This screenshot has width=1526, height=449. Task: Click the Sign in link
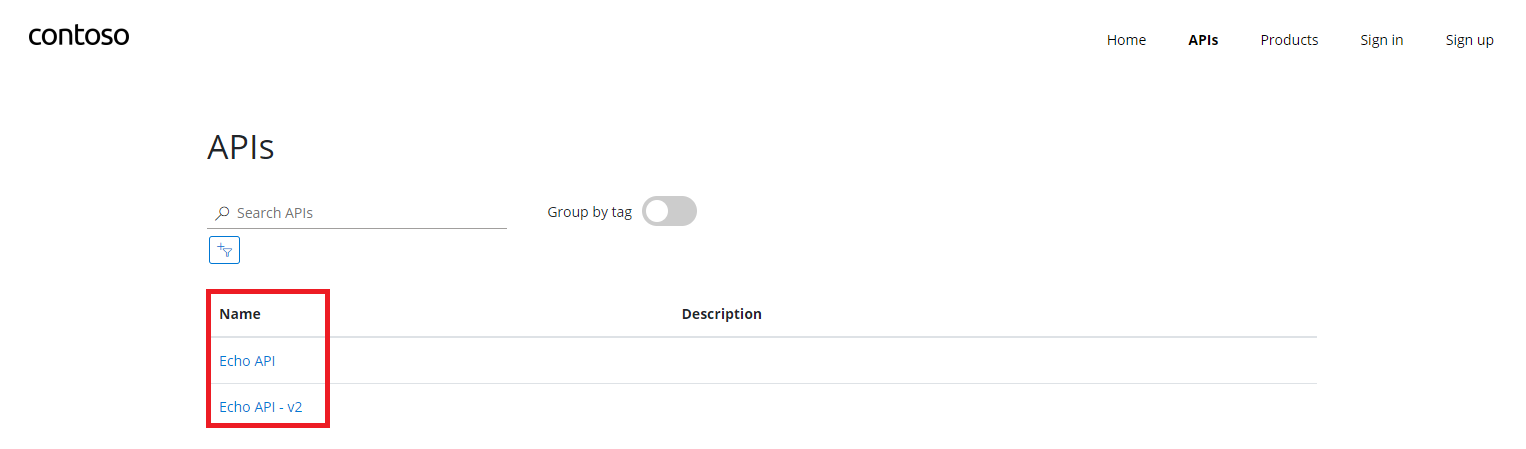(1381, 40)
